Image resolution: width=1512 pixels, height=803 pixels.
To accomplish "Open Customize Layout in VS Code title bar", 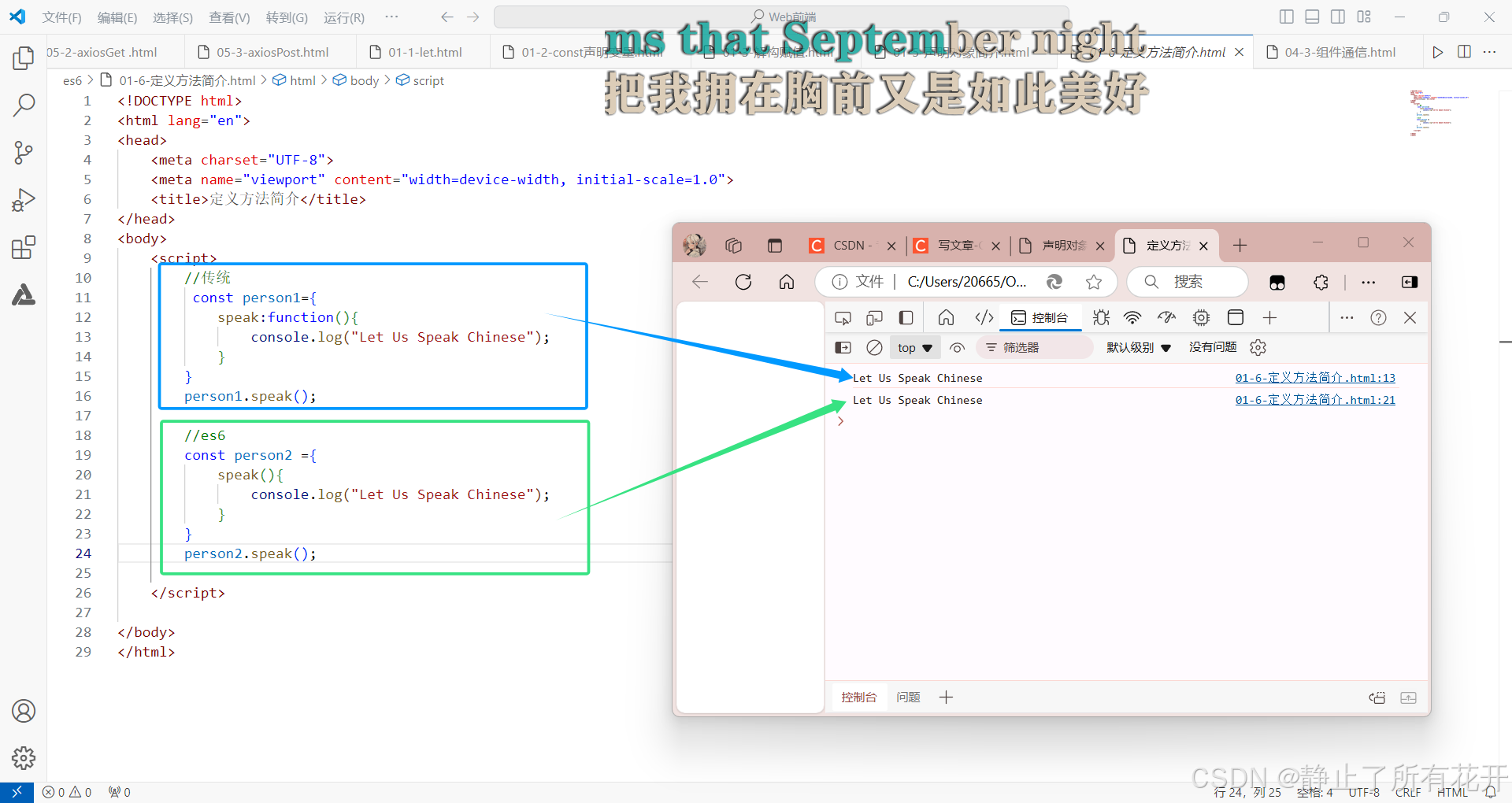I will [x=1364, y=17].
